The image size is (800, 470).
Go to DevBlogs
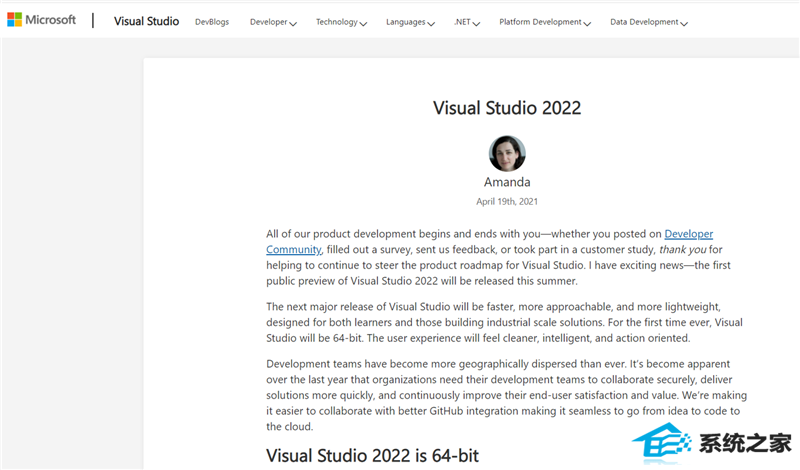pyautogui.click(x=212, y=22)
